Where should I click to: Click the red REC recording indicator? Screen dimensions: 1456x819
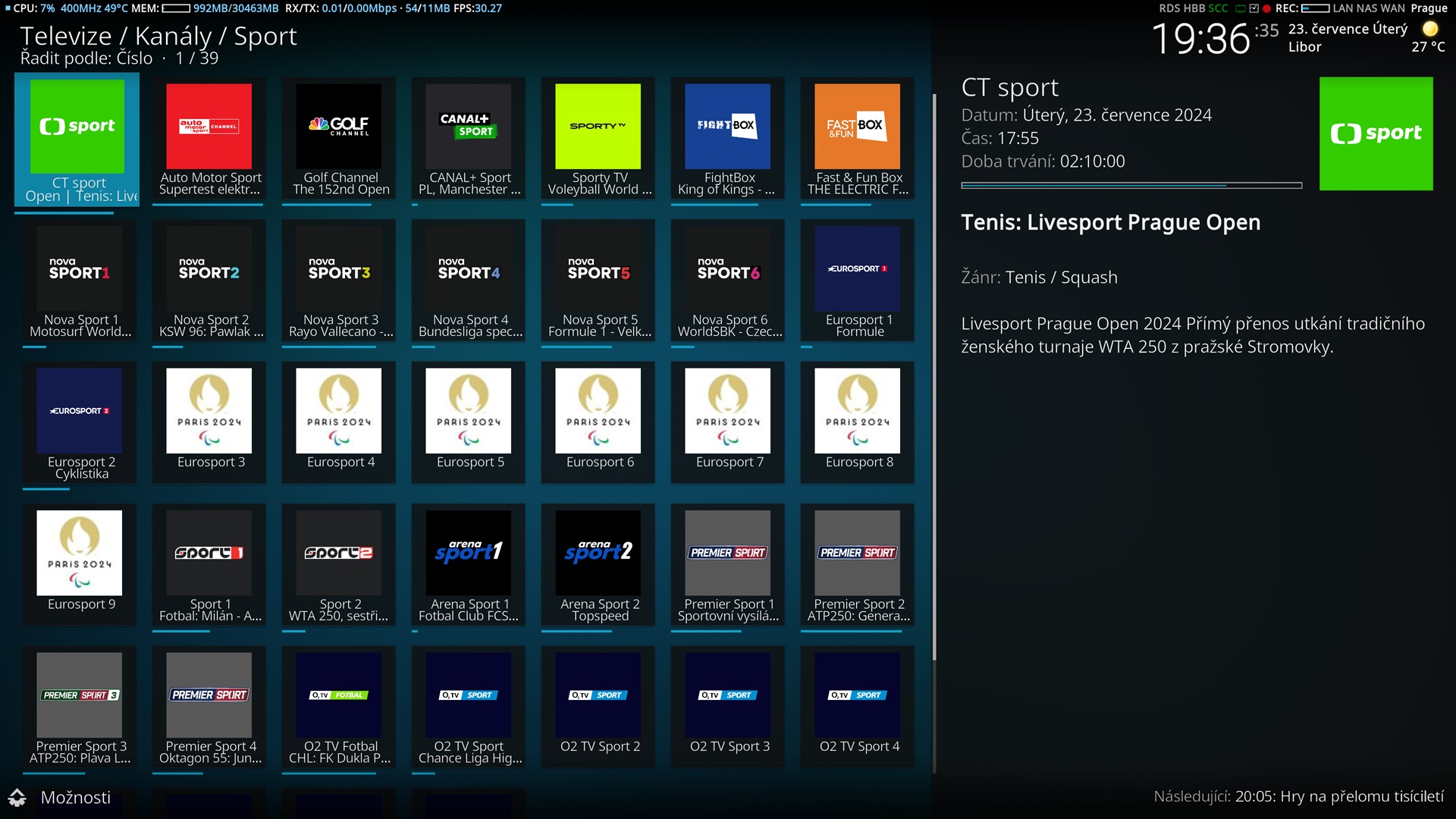1266,8
